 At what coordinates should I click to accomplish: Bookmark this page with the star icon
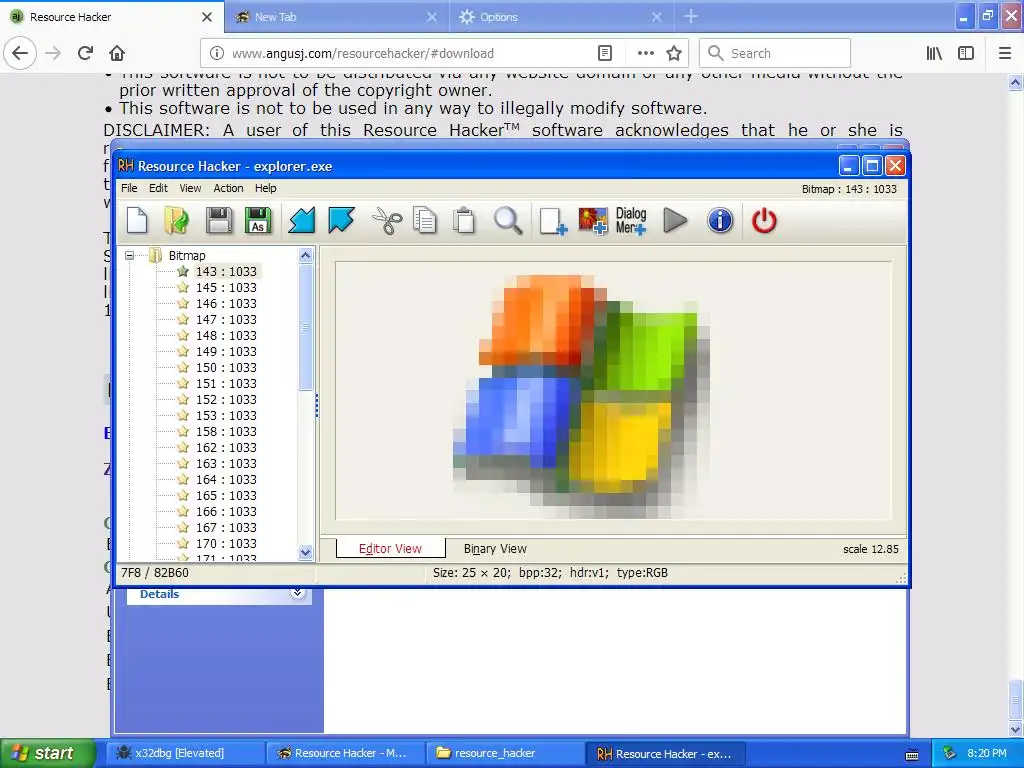tap(674, 53)
